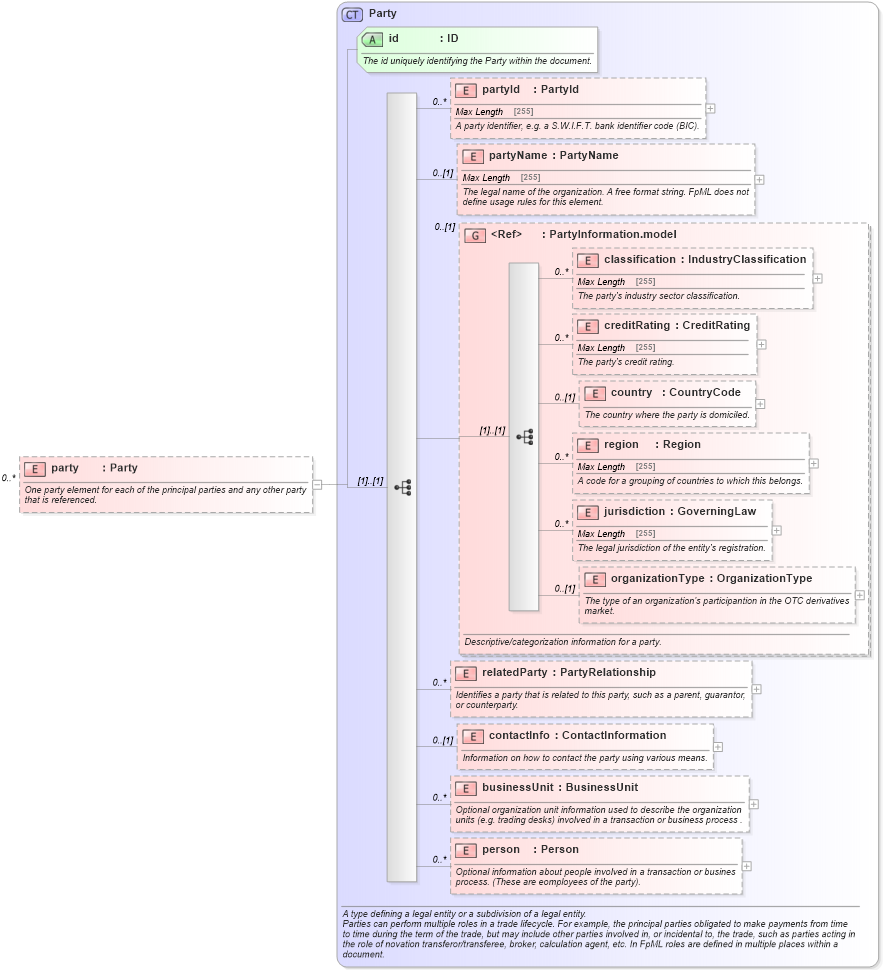Select the 'GoverningLaw' type label
The image size is (883, 970).
click(x=717, y=511)
